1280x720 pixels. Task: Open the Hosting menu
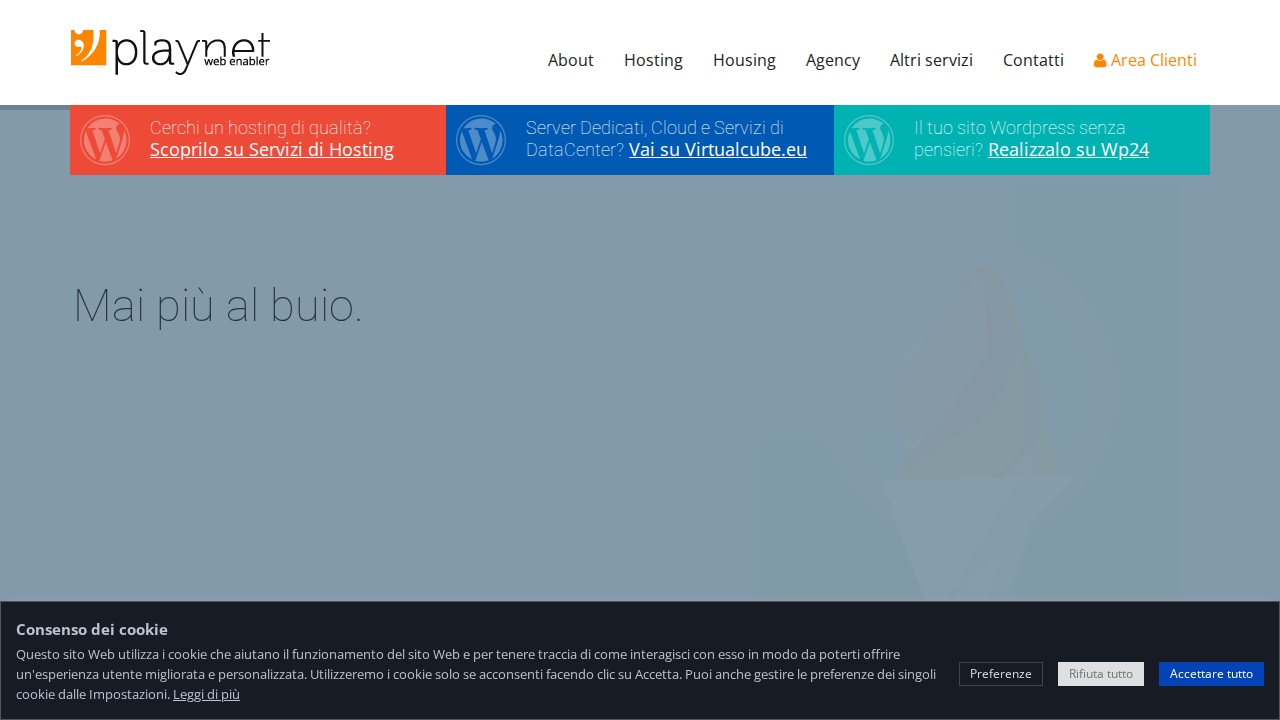point(653,60)
